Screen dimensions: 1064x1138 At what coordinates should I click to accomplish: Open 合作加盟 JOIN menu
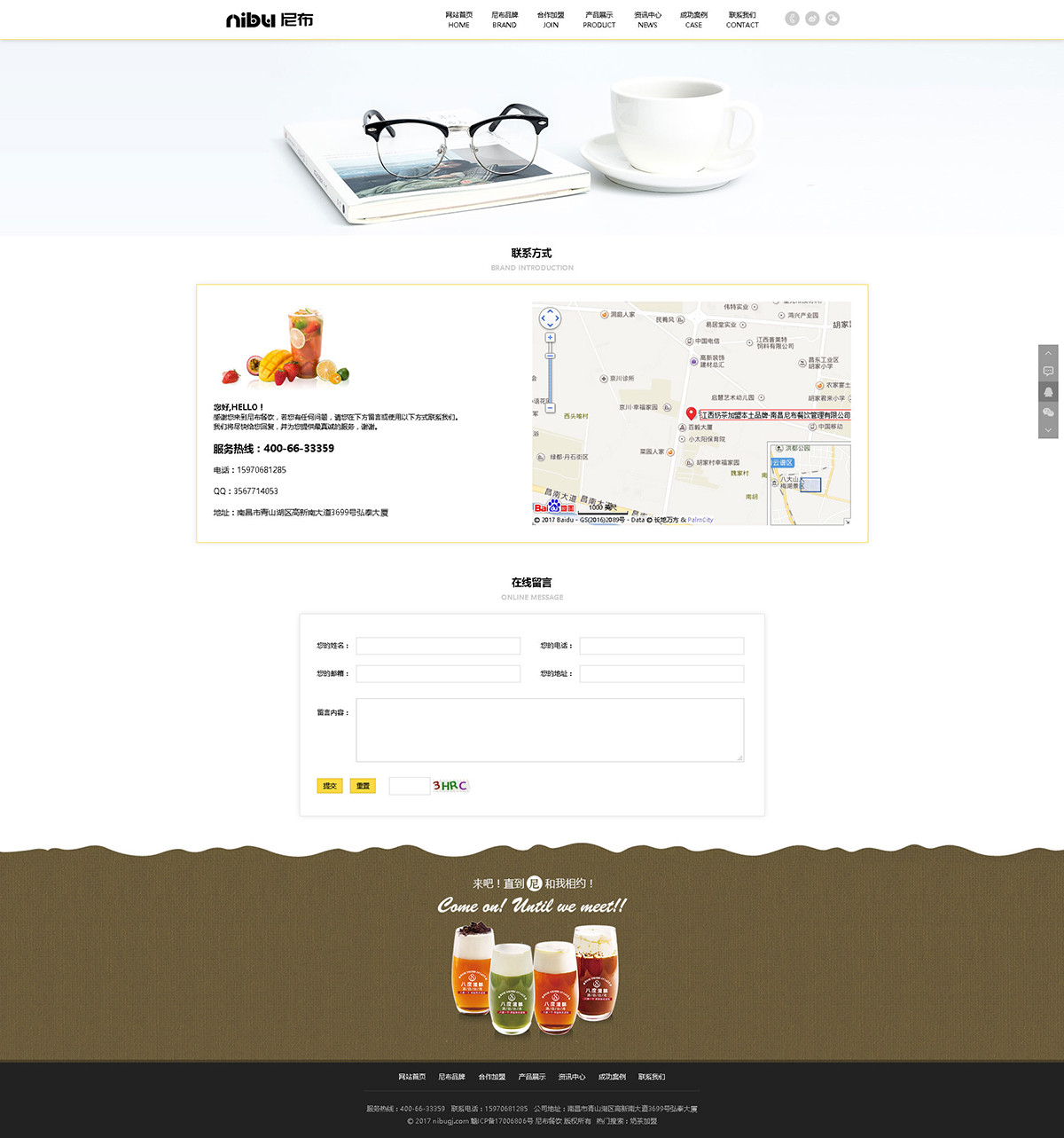(x=551, y=20)
